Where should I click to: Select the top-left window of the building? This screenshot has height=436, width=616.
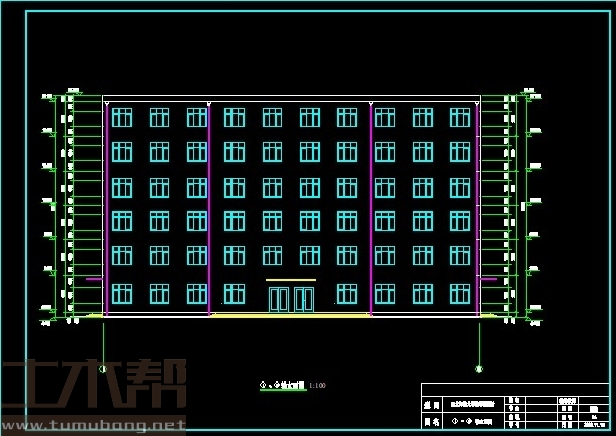click(x=122, y=118)
